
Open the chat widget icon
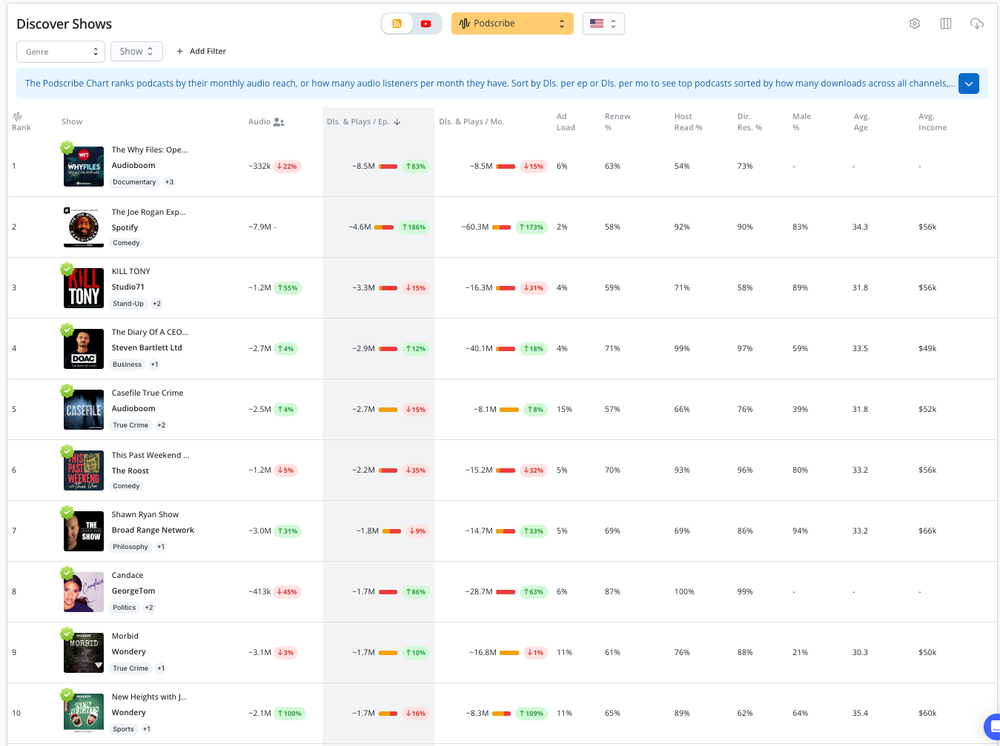pyautogui.click(x=992, y=726)
